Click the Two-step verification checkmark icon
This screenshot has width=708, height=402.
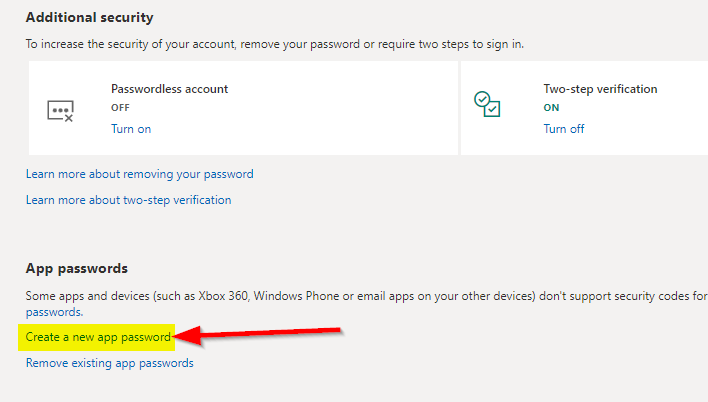(487, 105)
